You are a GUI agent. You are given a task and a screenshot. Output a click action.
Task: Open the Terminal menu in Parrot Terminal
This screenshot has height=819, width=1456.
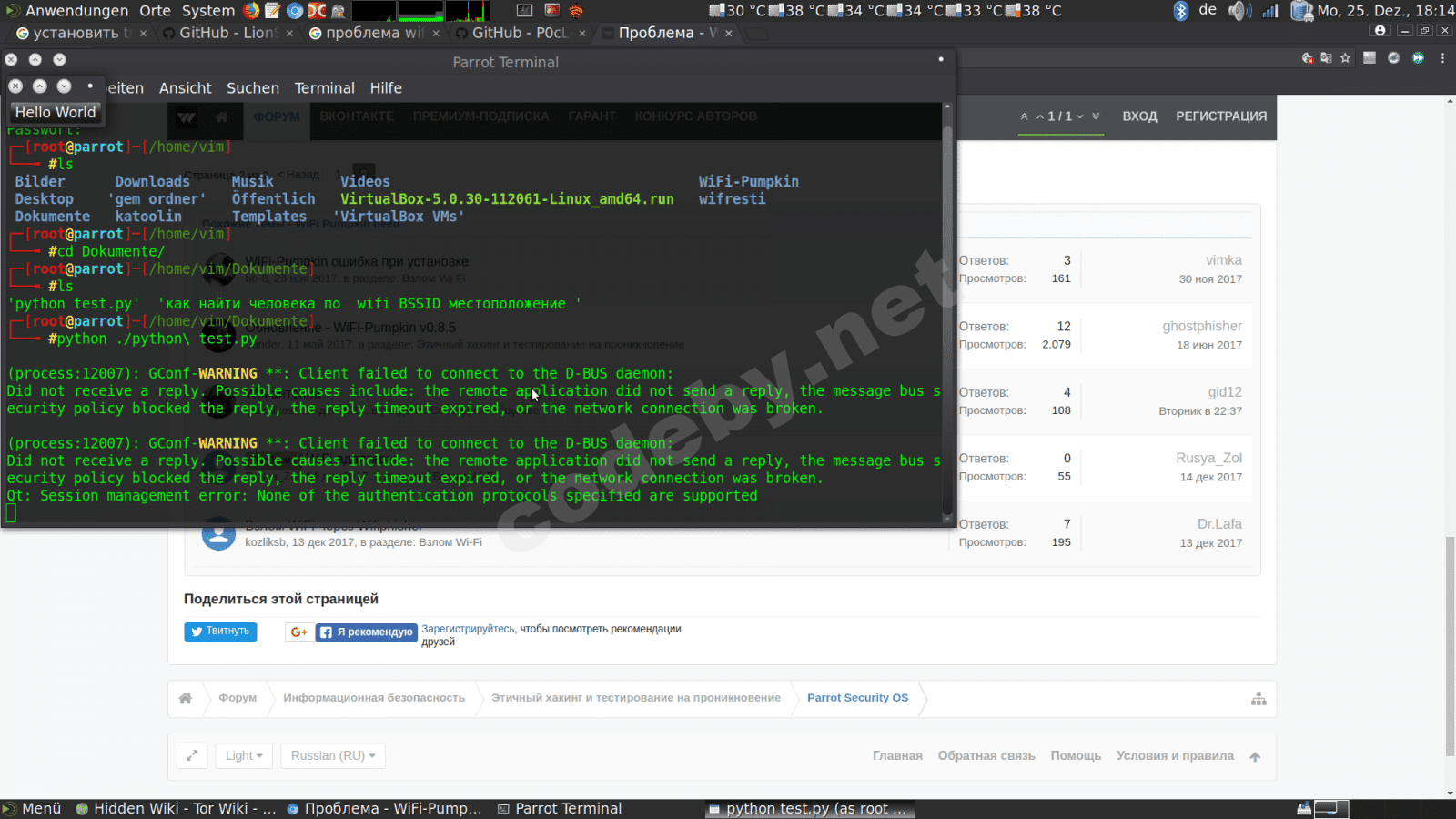325,88
